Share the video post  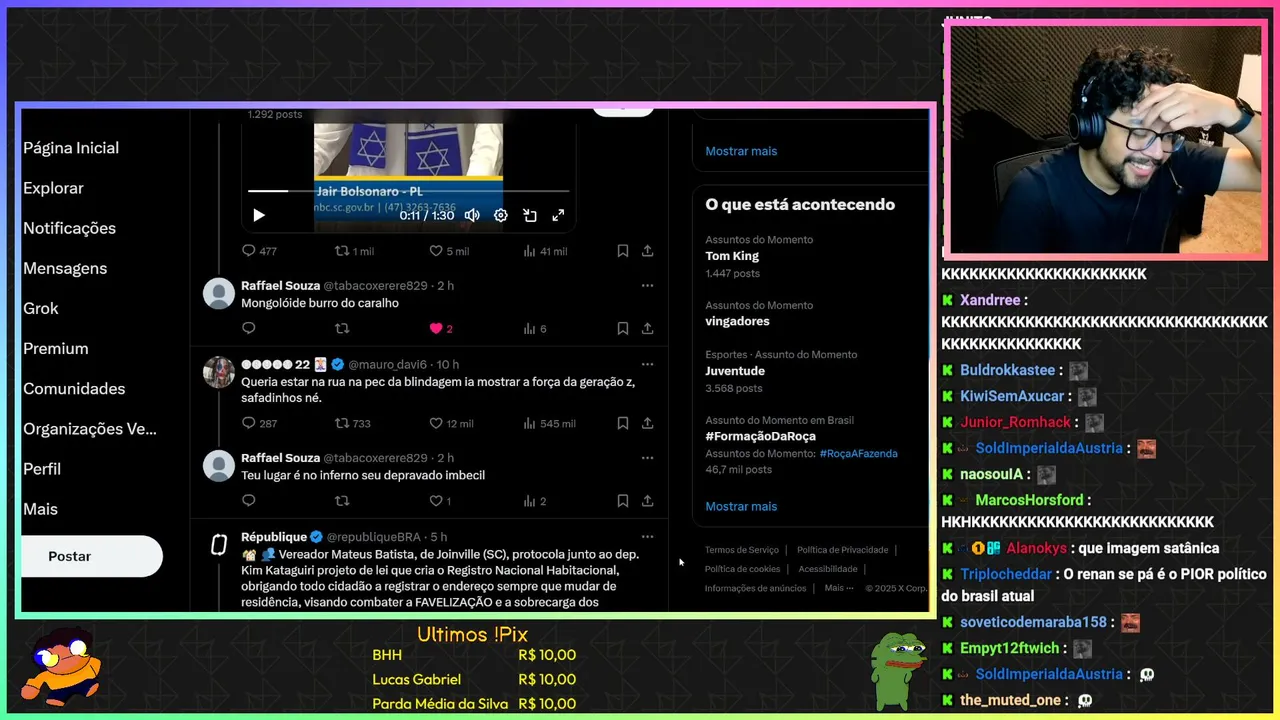coord(647,251)
